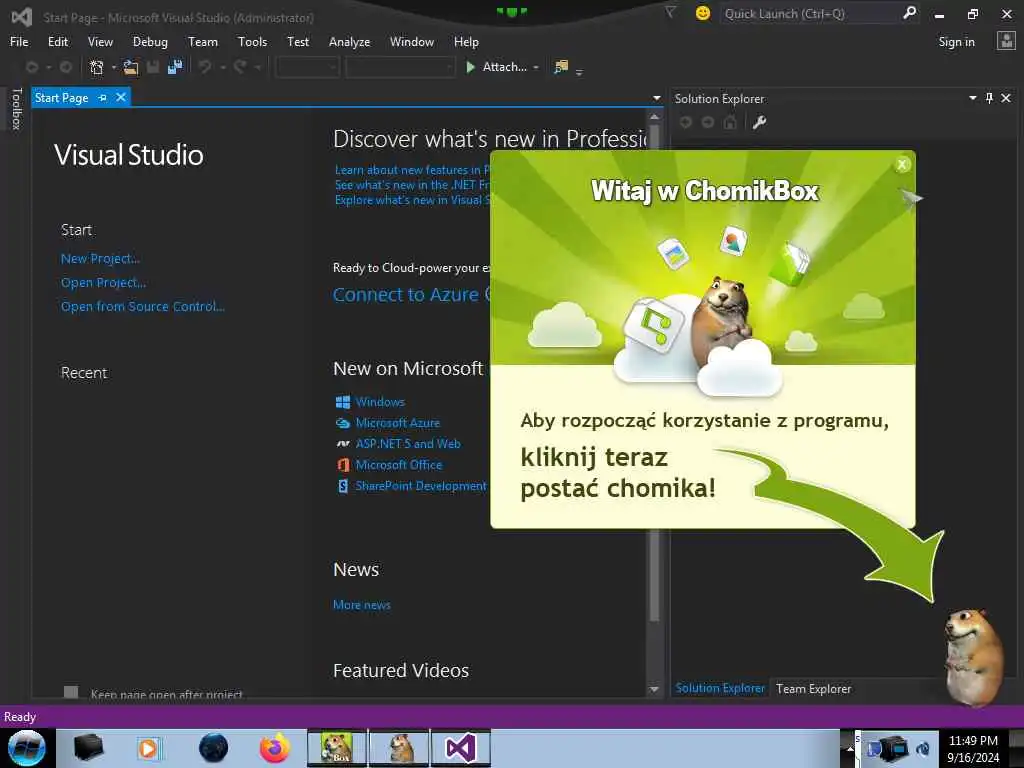Click the feedback smiley icon
This screenshot has width=1024, height=768.
(x=703, y=13)
